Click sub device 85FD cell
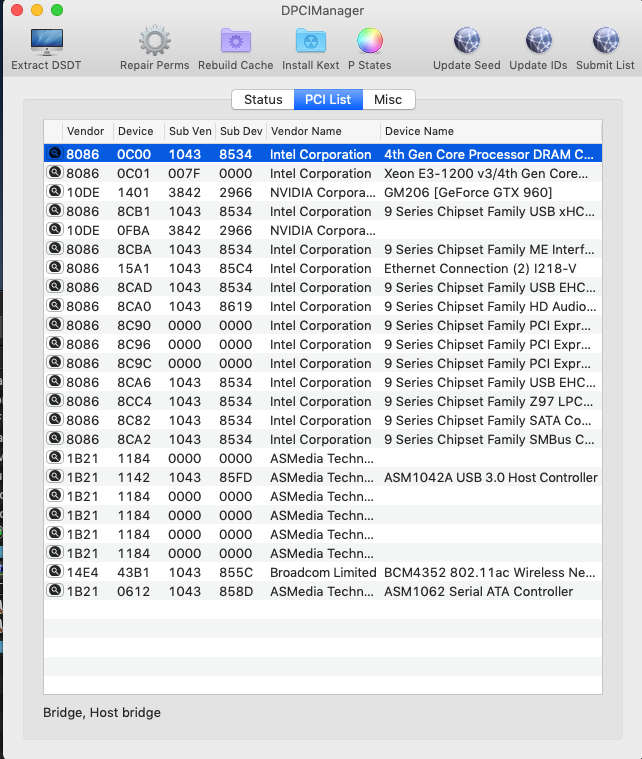The width and height of the screenshot is (642, 759). 236,478
